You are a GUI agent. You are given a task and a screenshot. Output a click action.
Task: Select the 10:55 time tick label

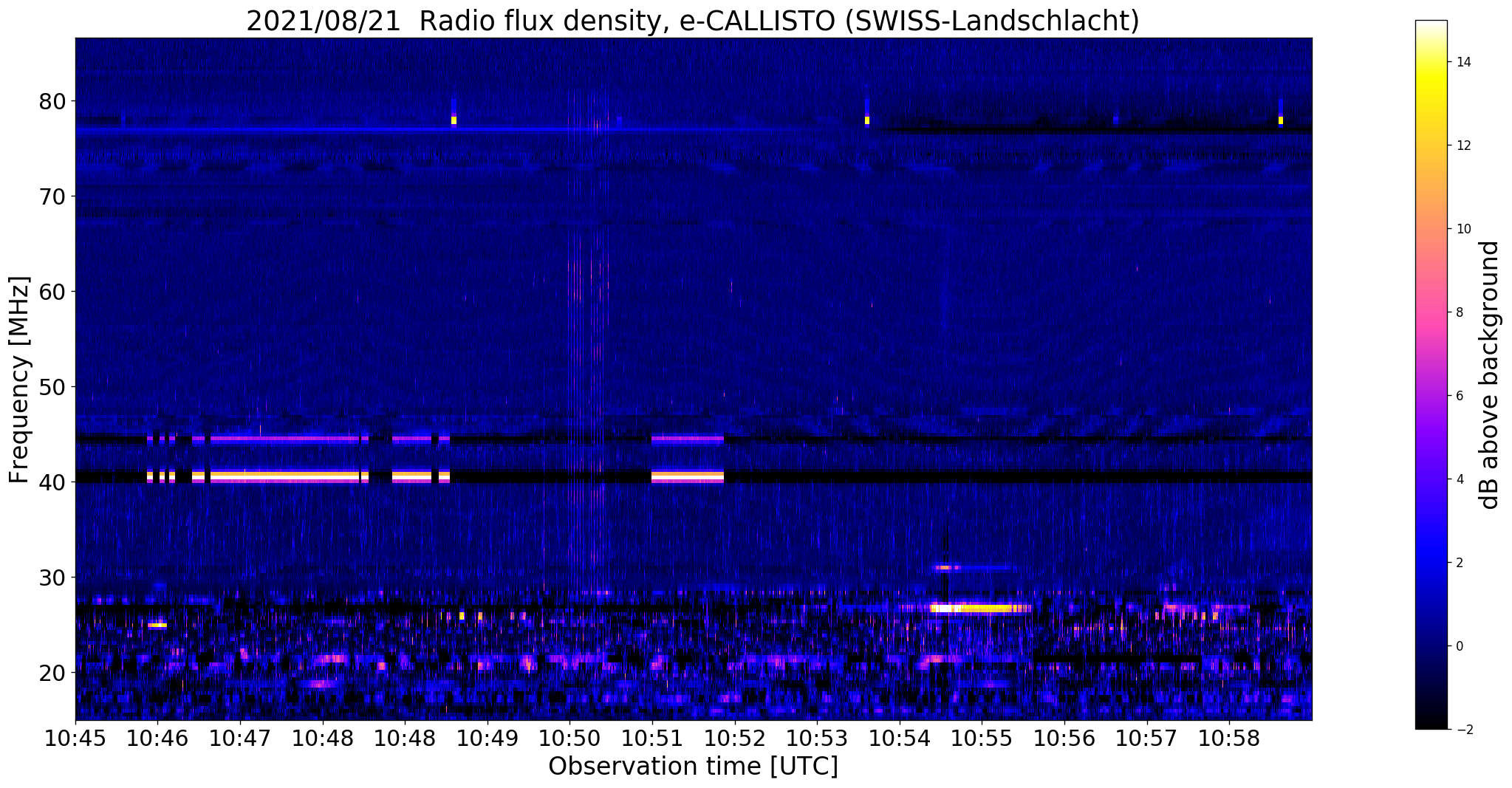tap(982, 739)
